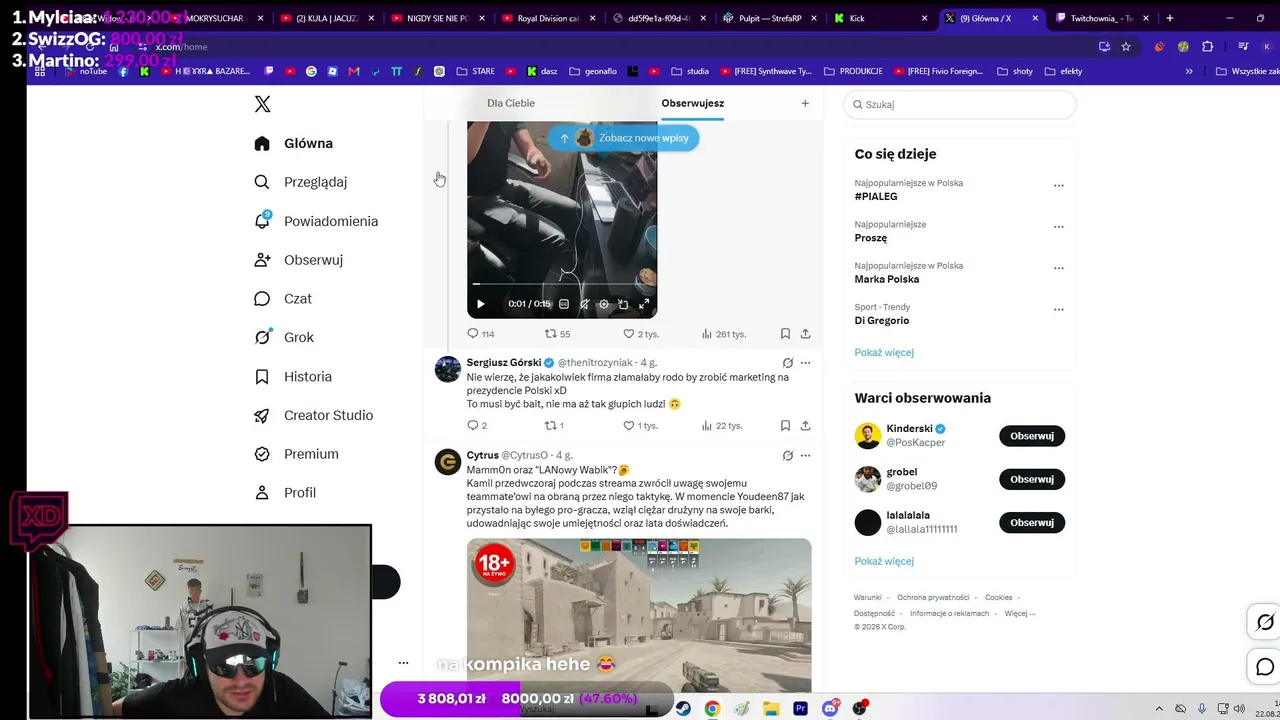The width and height of the screenshot is (1280, 720).
Task: Open Powiadomienia notifications
Action: tap(316, 221)
